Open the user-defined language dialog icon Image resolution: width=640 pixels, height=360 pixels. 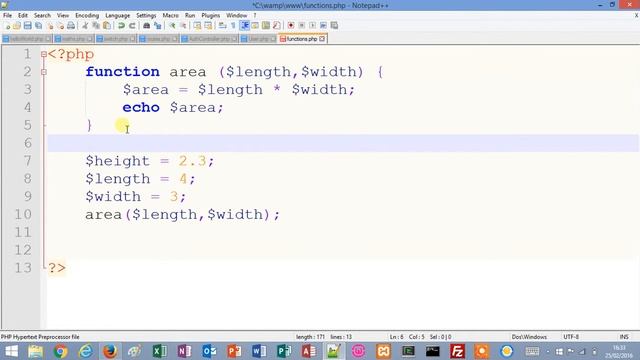255,26
